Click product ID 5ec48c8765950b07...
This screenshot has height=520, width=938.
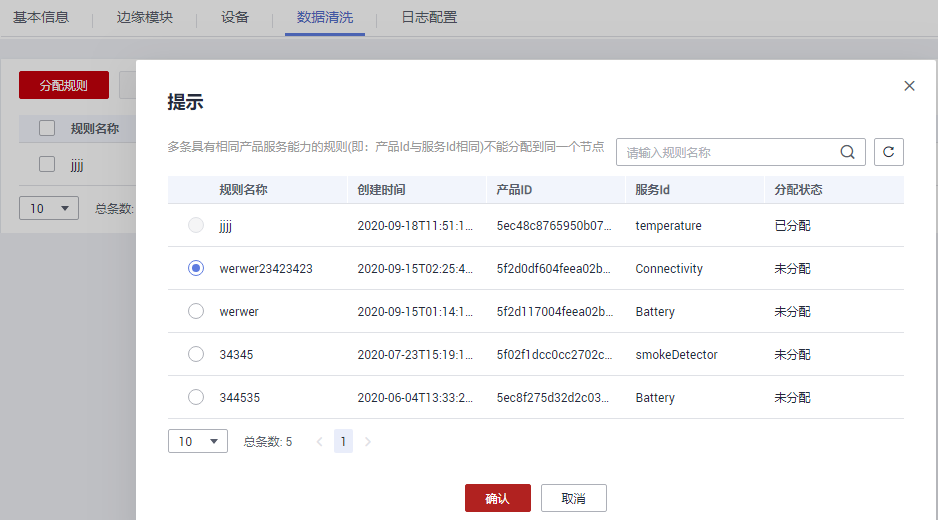(554, 226)
